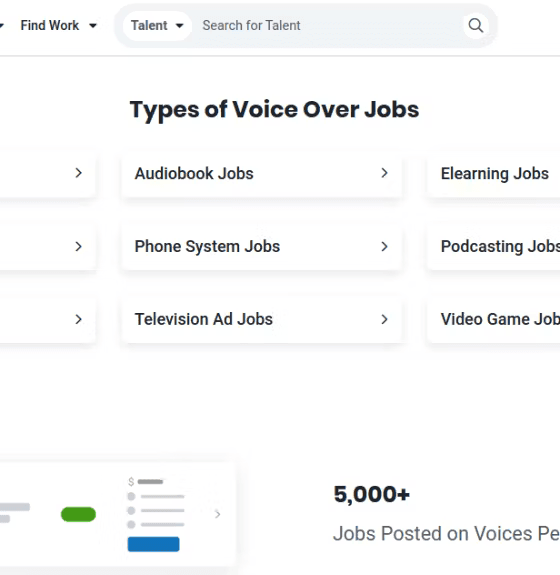Open Audiobook Jobs category
560x575 pixels.
(x=261, y=173)
